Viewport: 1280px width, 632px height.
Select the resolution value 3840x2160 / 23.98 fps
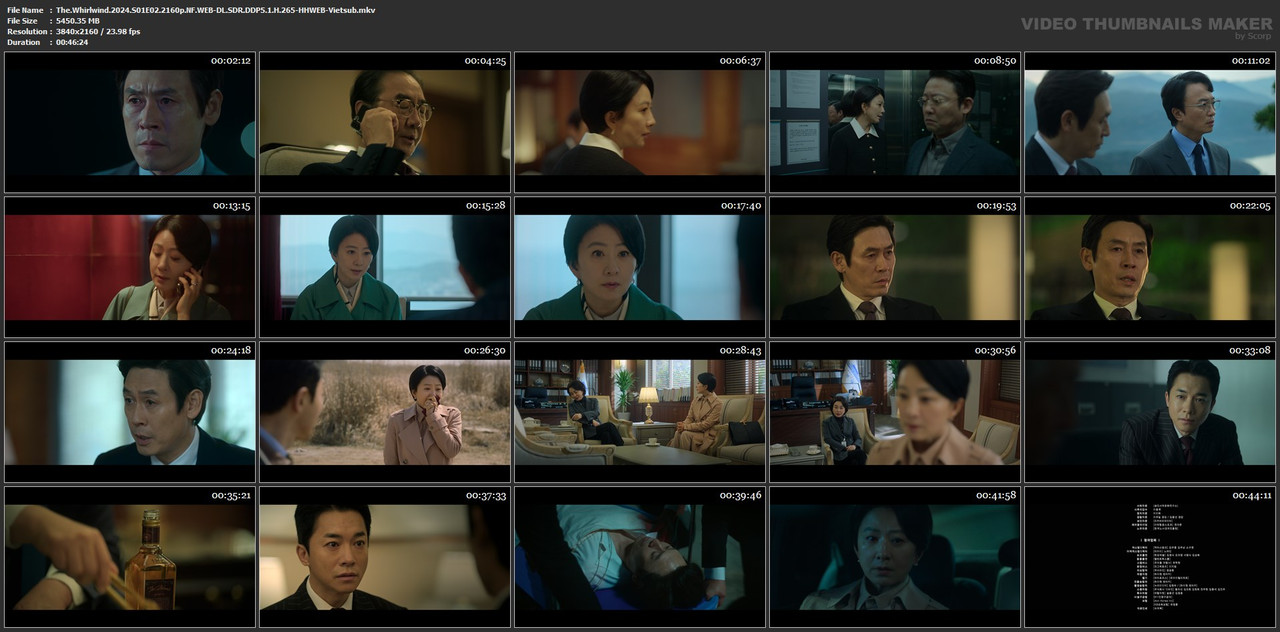pos(98,31)
